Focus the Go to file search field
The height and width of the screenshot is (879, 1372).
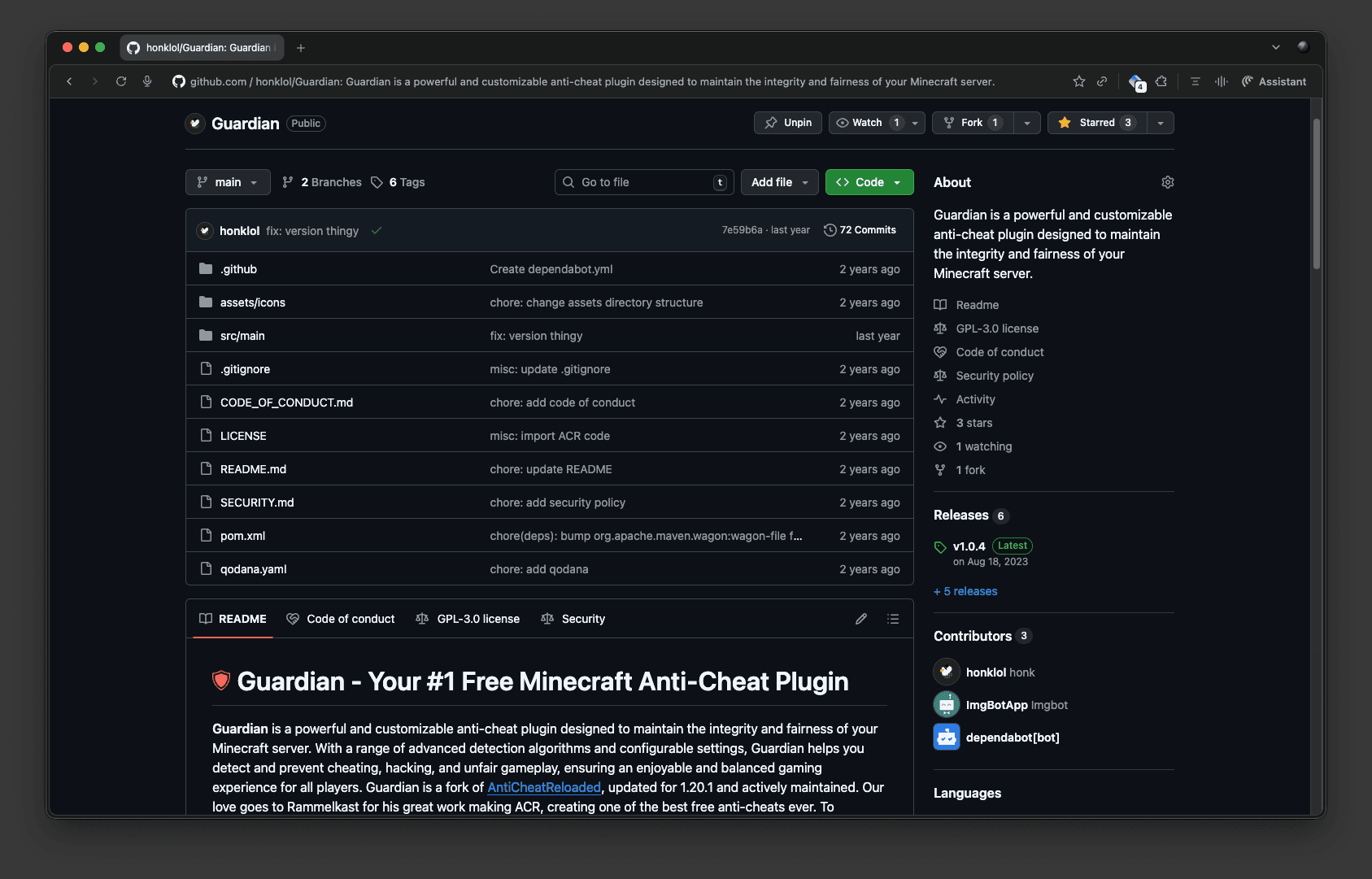(644, 182)
